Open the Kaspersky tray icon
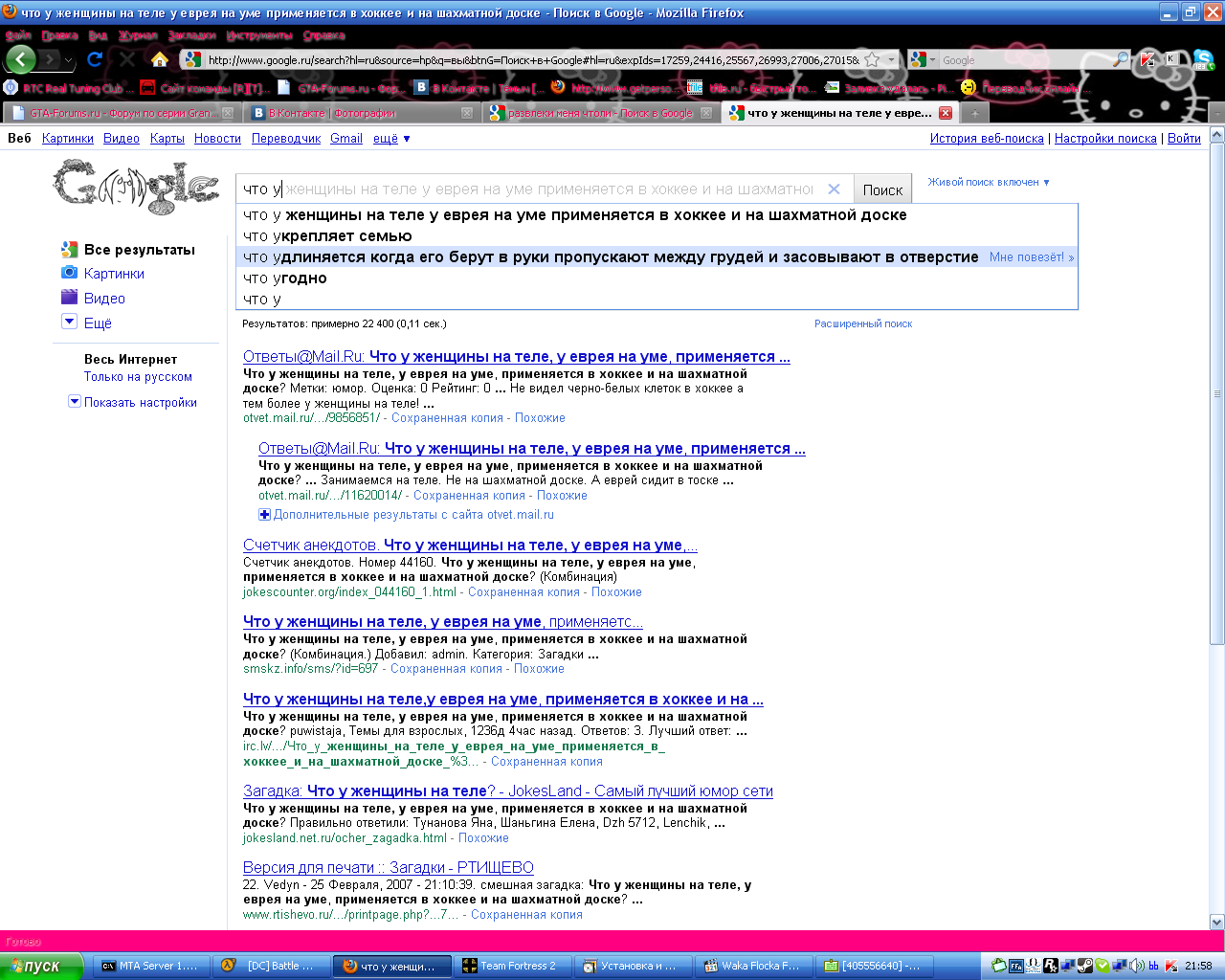The image size is (1225, 980). point(1171,966)
